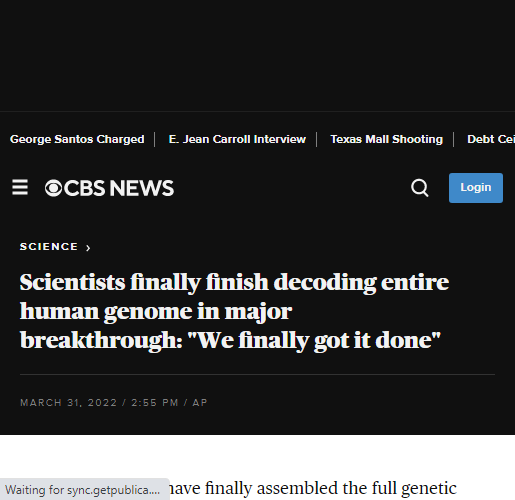Click the "We finally got it done" quote
The width and height of the screenshot is (515, 500).
tap(314, 340)
